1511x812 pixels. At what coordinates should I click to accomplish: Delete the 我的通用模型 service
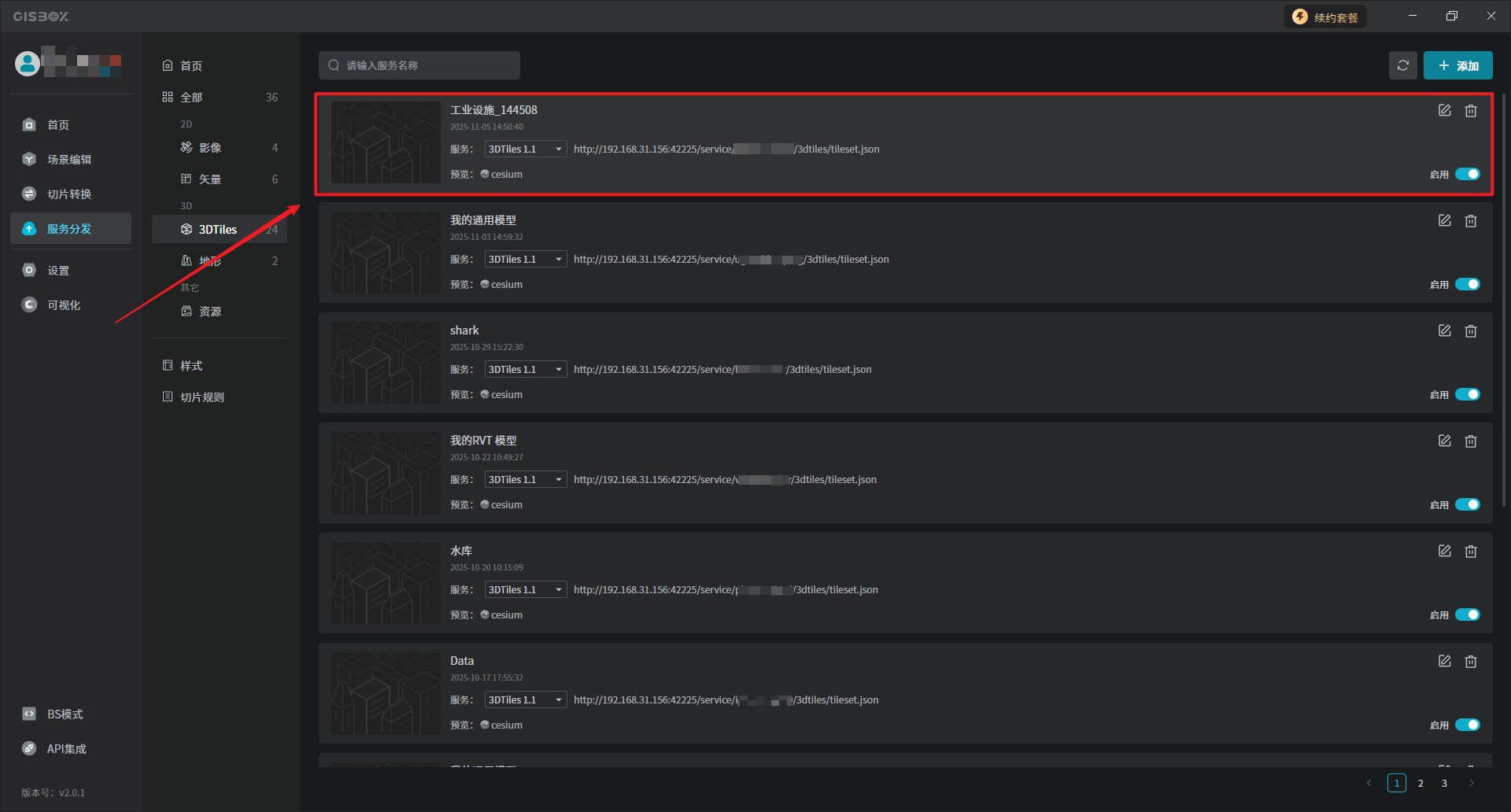[1470, 221]
